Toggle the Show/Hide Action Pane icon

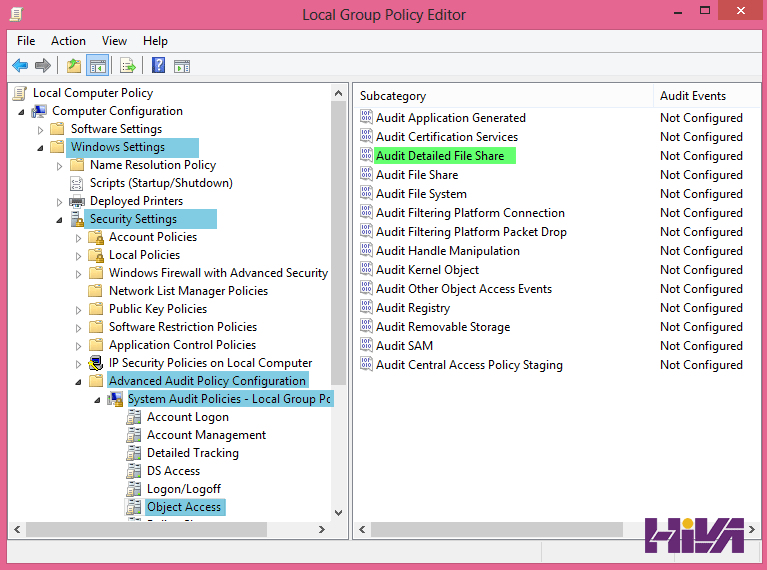pos(182,66)
